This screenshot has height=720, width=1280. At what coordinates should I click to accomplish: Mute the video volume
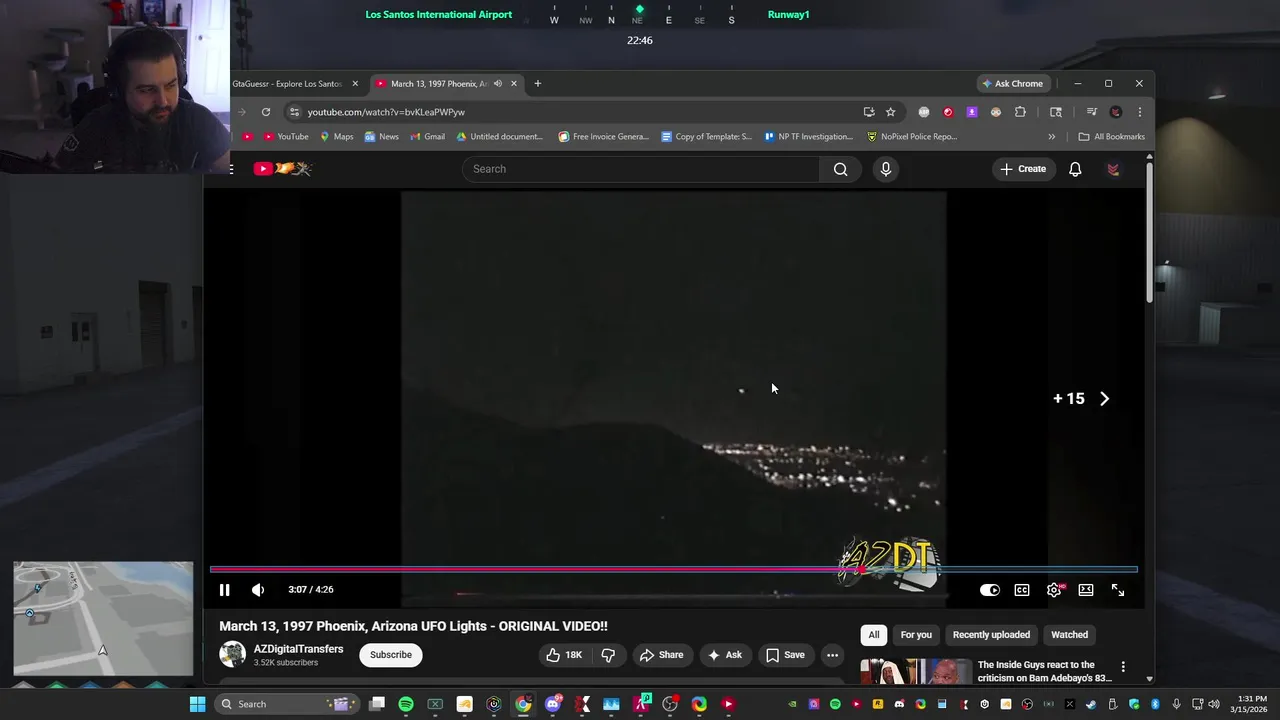pos(258,590)
